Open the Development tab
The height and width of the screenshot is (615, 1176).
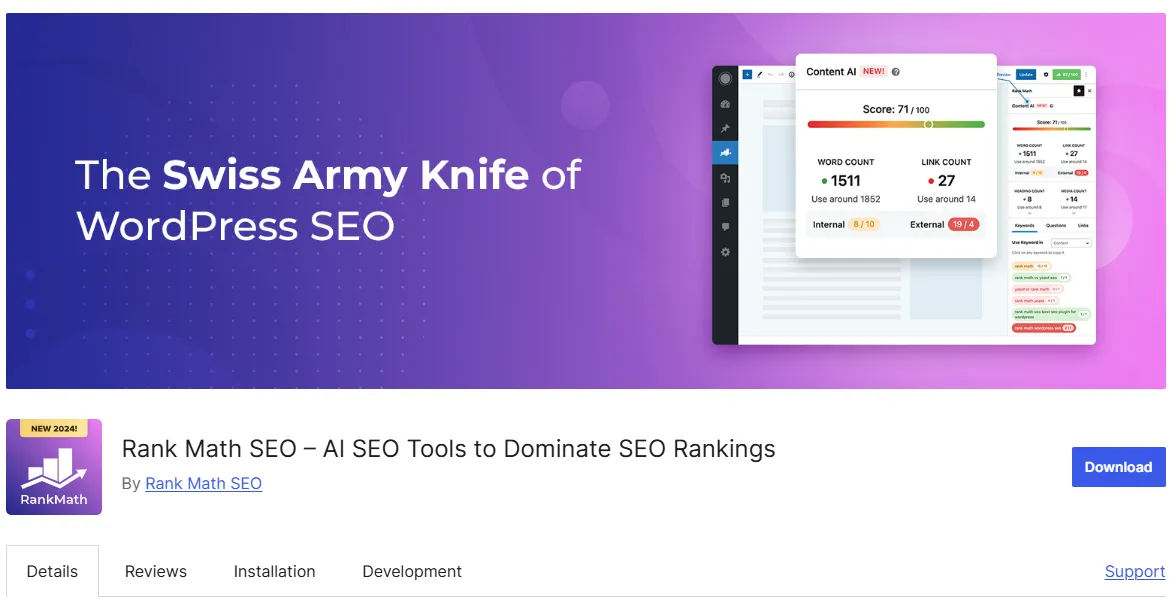(412, 572)
